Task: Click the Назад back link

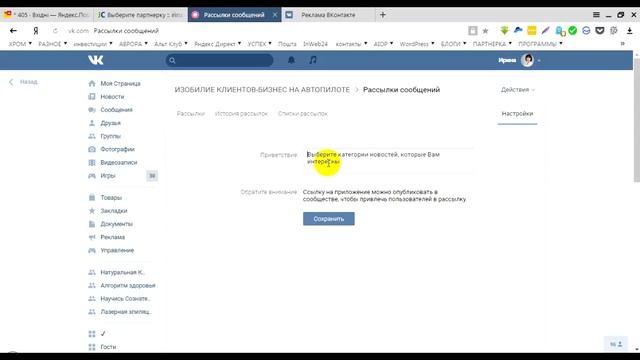Action: click(x=24, y=82)
